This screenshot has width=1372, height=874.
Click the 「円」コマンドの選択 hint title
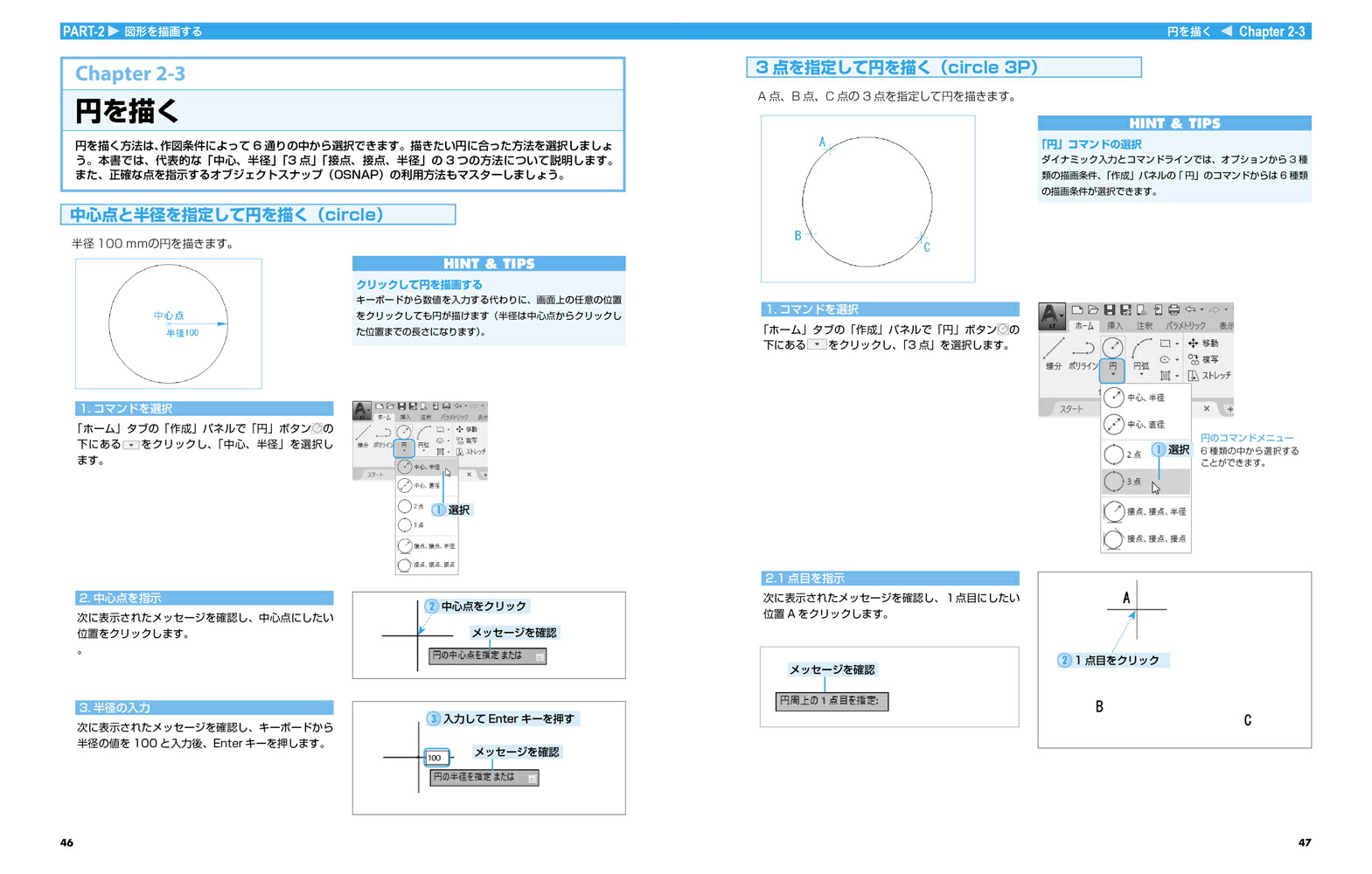pos(1091,144)
